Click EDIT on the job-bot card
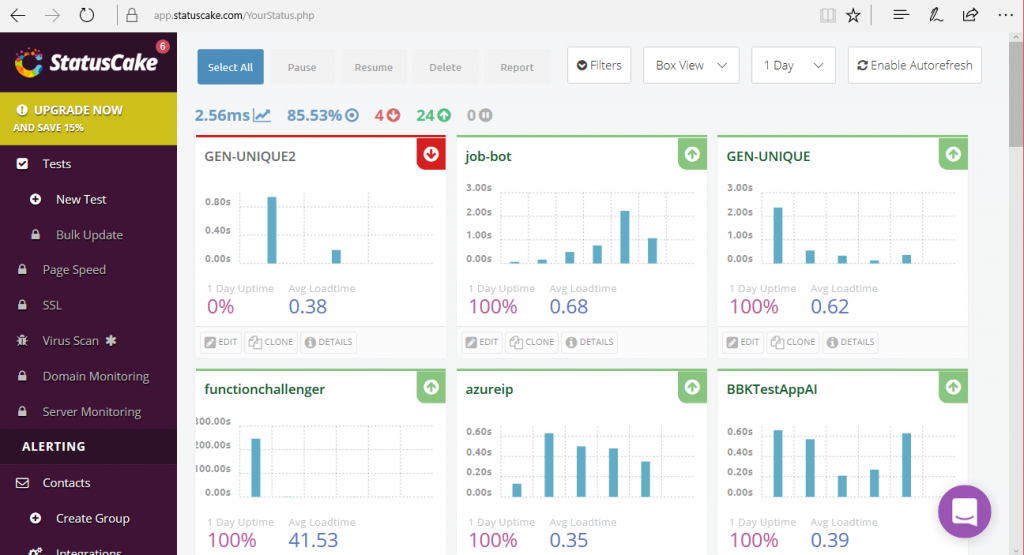 tap(482, 341)
